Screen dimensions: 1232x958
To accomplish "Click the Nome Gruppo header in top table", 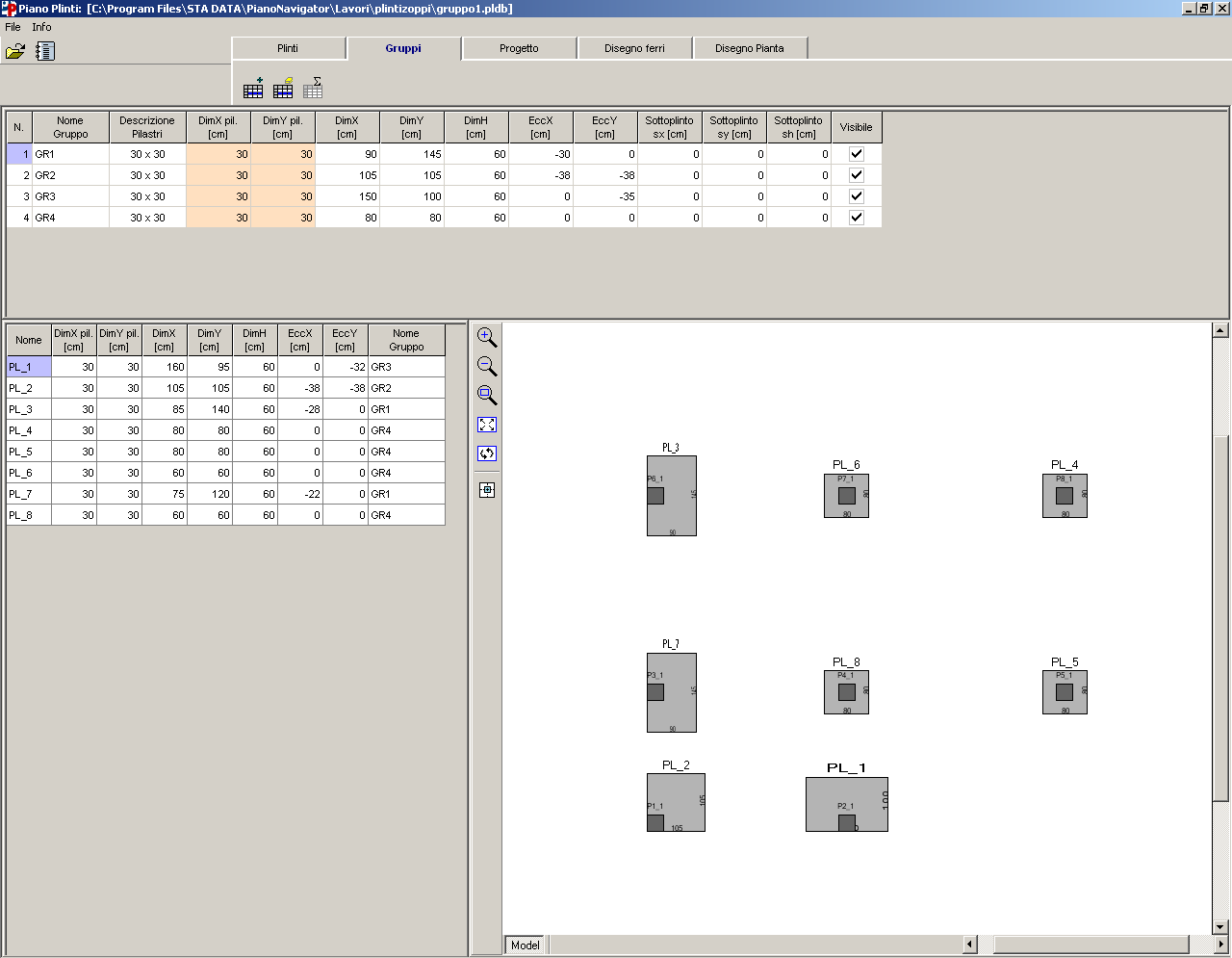I will [70, 127].
